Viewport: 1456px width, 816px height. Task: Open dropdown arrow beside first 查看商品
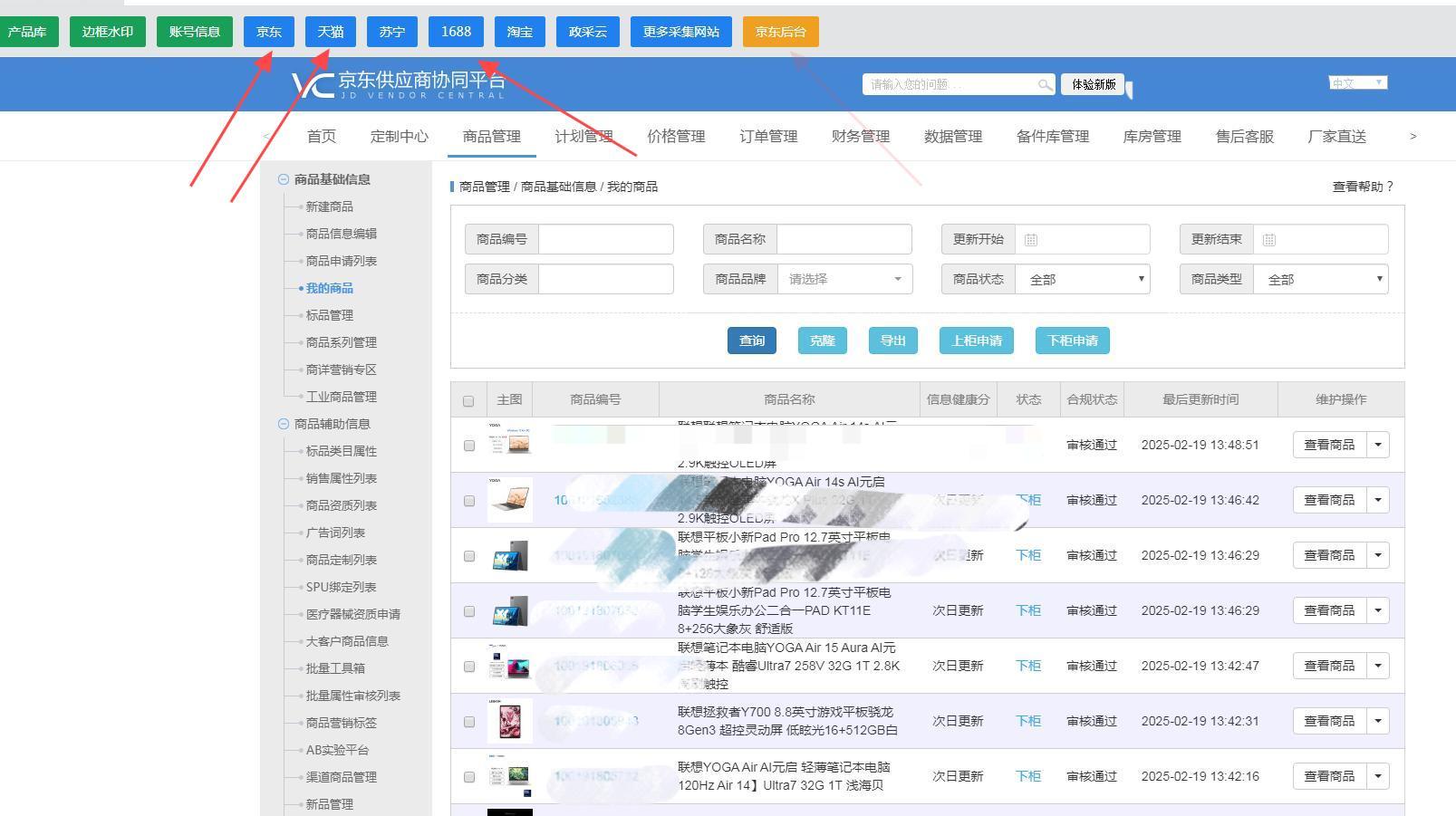pos(1378,445)
